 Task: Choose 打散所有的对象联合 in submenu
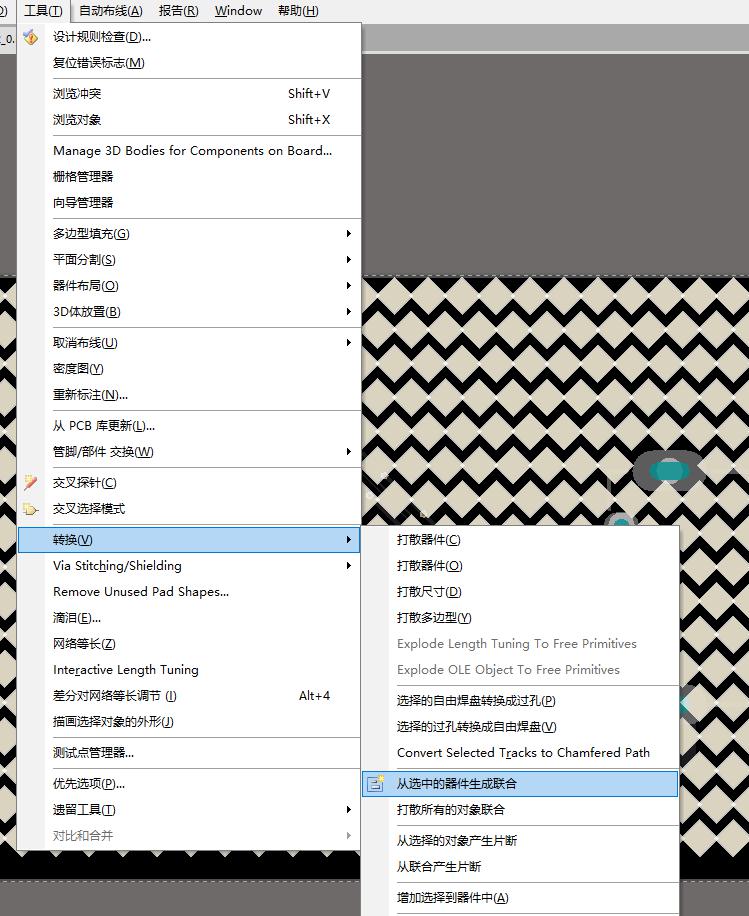click(x=451, y=810)
